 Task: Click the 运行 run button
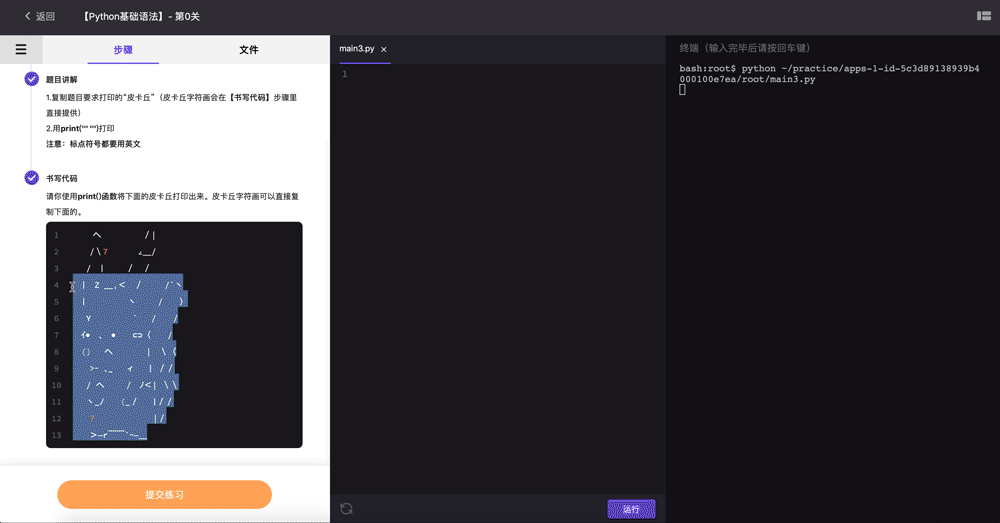tap(631, 509)
